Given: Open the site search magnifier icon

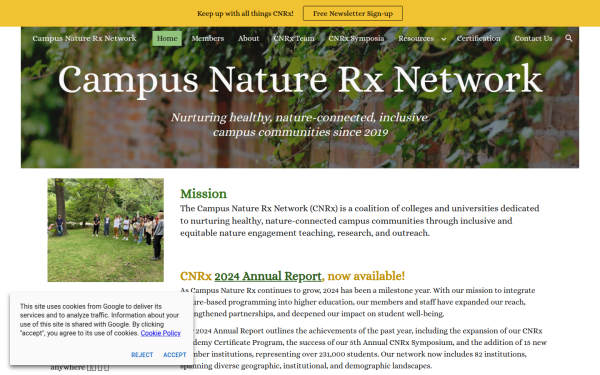Looking at the screenshot, I should click(569, 38).
